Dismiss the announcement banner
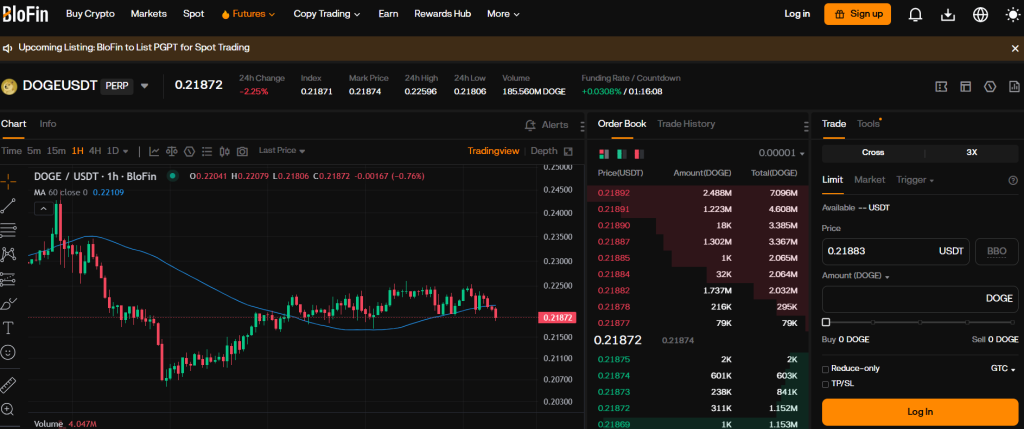The image size is (1024, 429). (x=1014, y=48)
